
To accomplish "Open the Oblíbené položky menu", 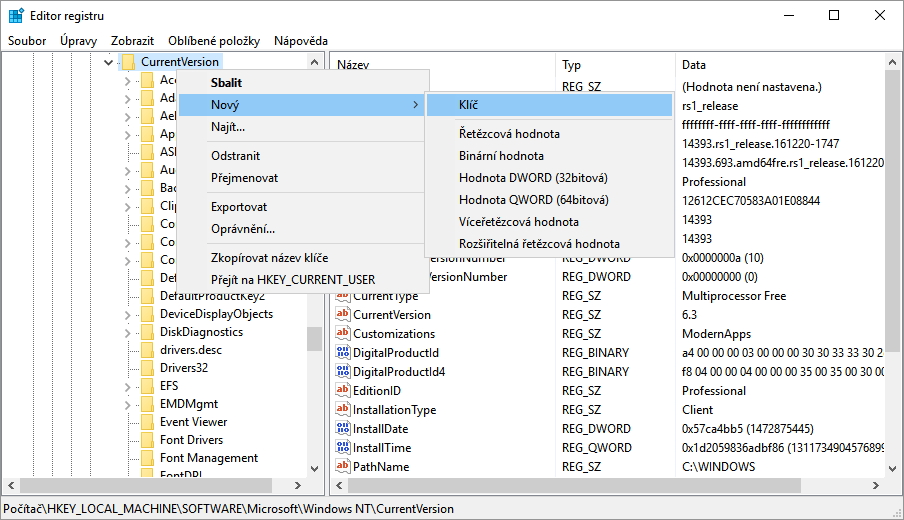I will point(214,41).
